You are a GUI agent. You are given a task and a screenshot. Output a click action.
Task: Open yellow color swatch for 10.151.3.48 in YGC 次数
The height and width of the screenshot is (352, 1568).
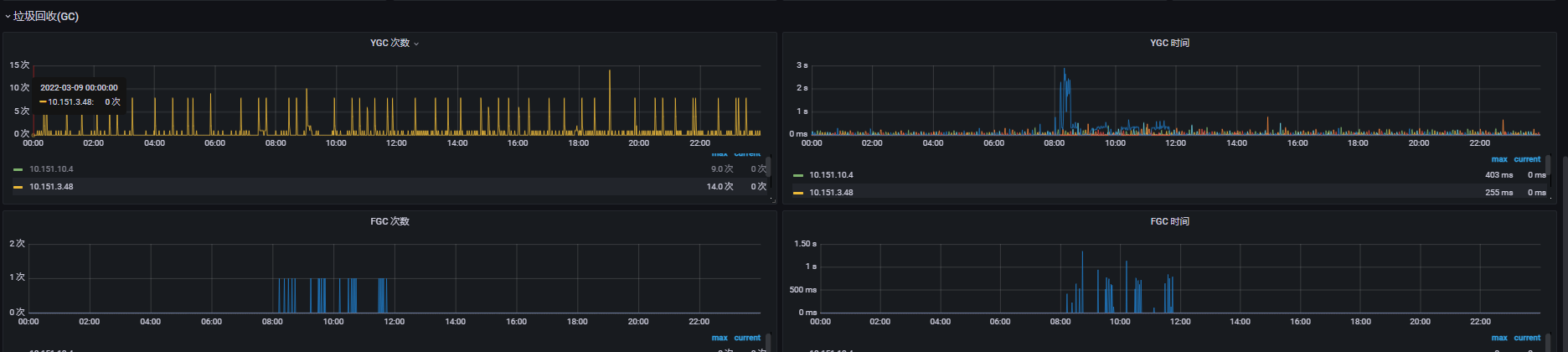point(18,187)
